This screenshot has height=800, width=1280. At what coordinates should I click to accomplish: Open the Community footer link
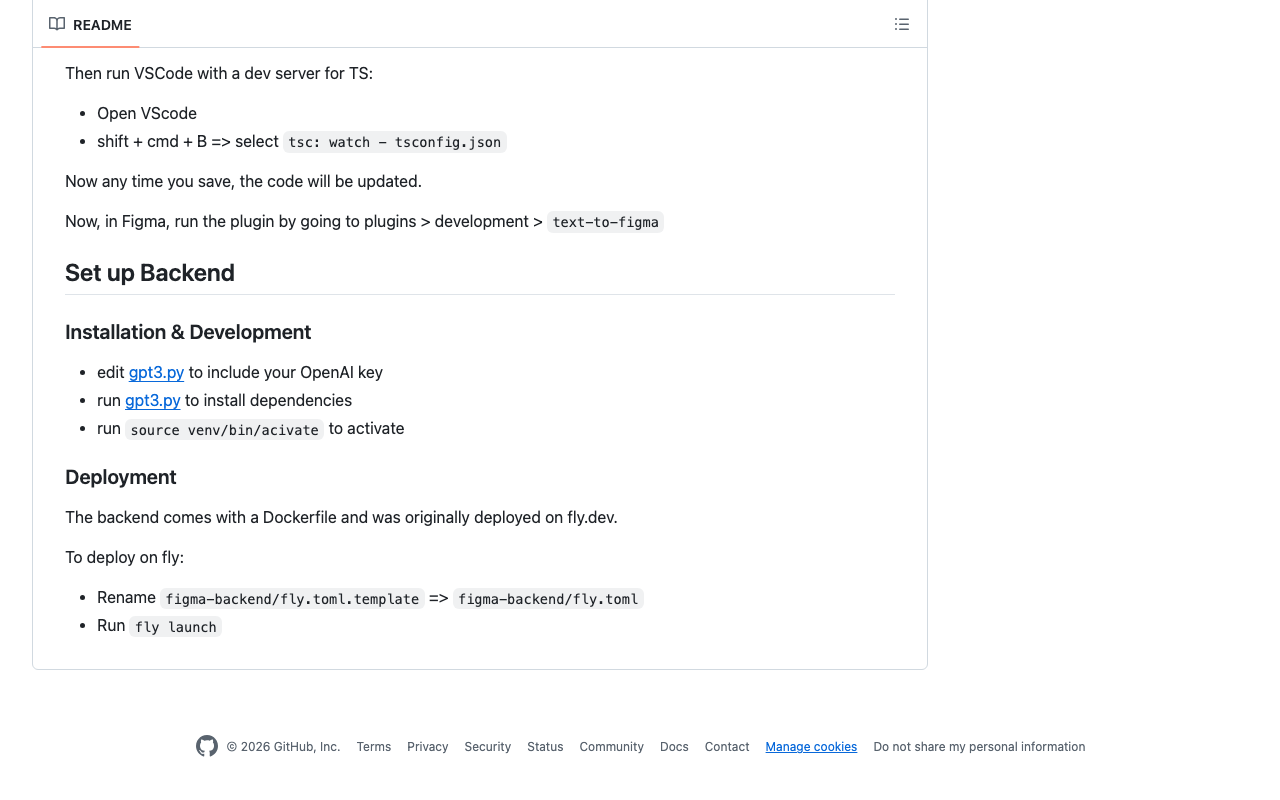point(612,747)
